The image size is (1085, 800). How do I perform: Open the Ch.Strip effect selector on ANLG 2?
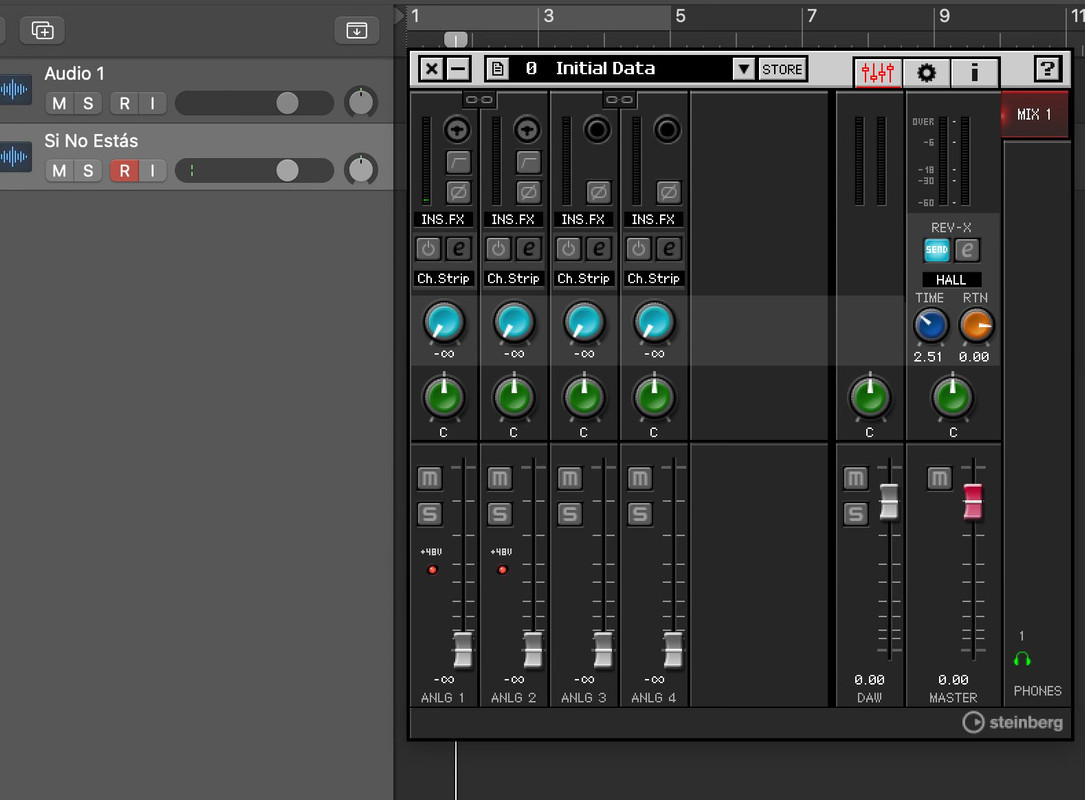tap(513, 278)
